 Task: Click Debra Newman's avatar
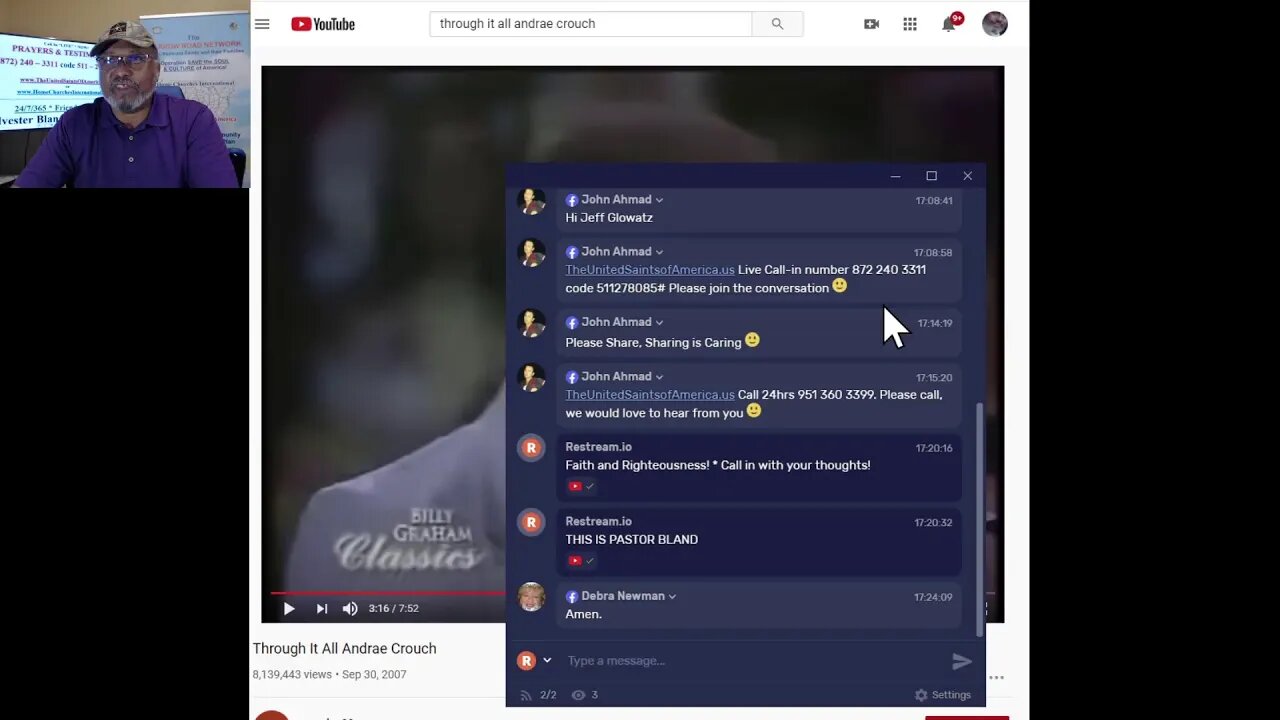pos(531,597)
